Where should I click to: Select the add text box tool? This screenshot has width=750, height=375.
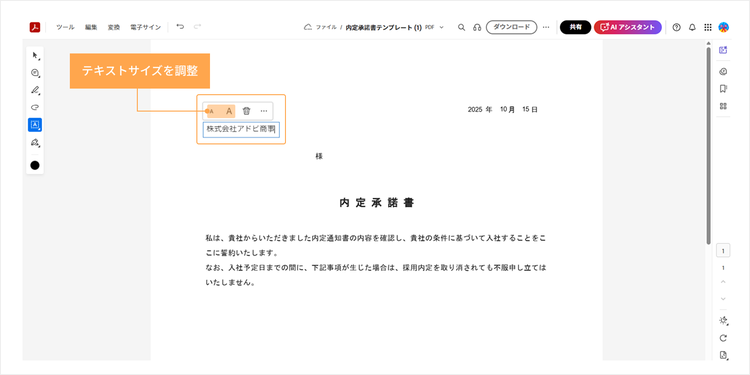tap(35, 124)
